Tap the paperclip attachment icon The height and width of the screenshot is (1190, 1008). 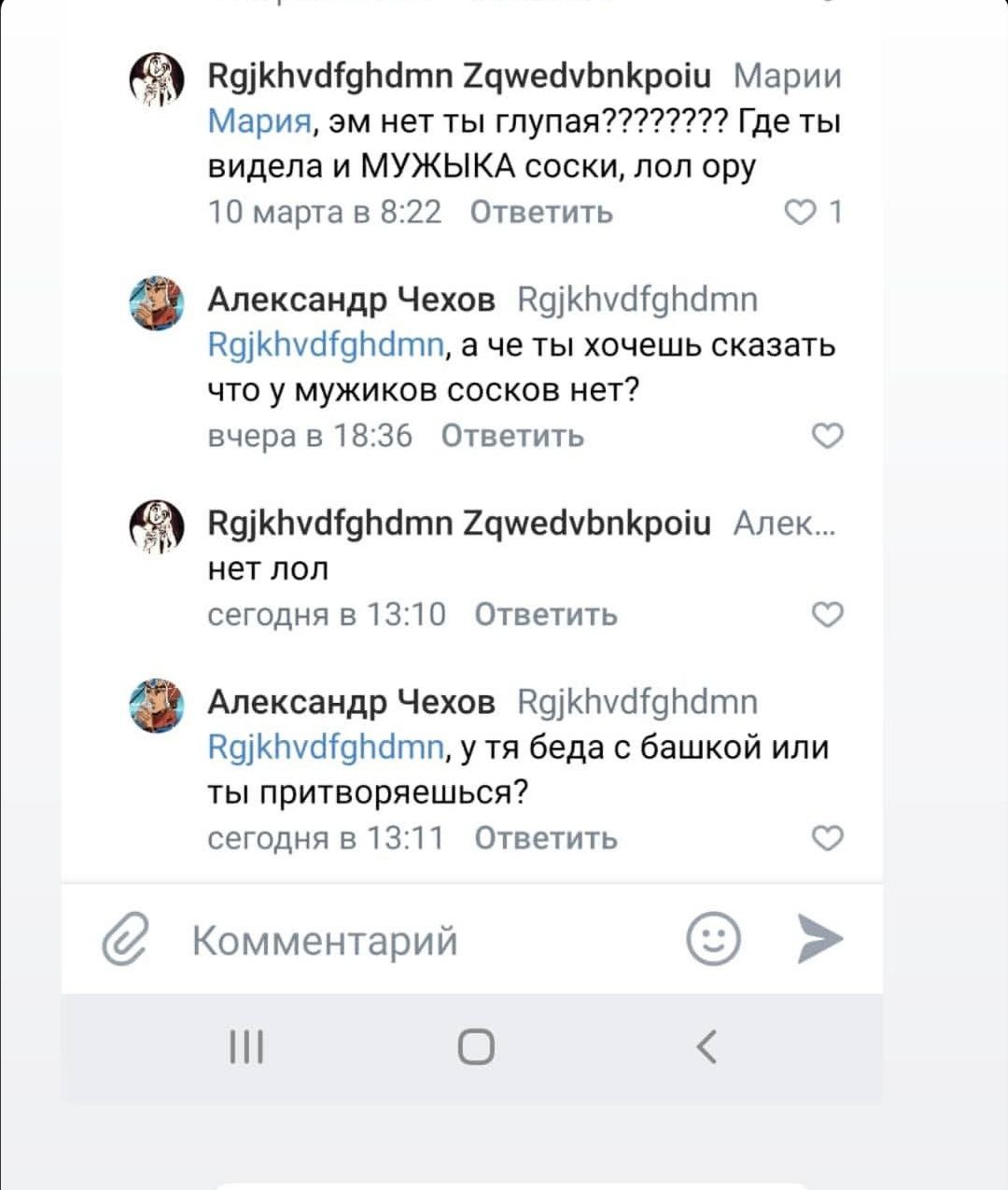click(x=125, y=939)
